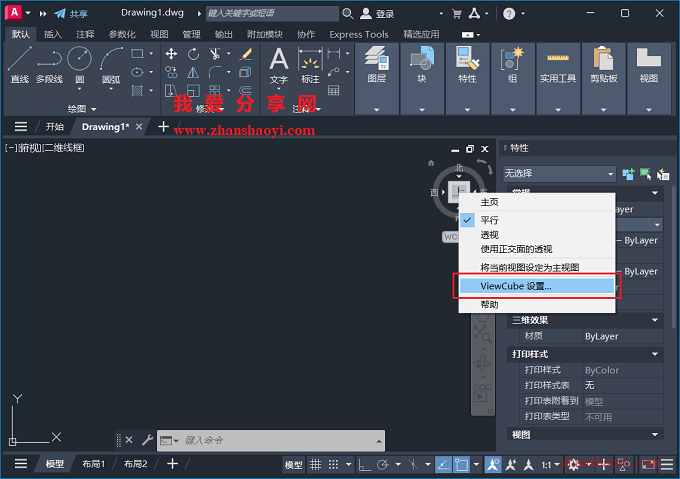Open the recent commands dropdown in command line
Screen dimensions: 680x479
pyautogui.click(x=169, y=440)
